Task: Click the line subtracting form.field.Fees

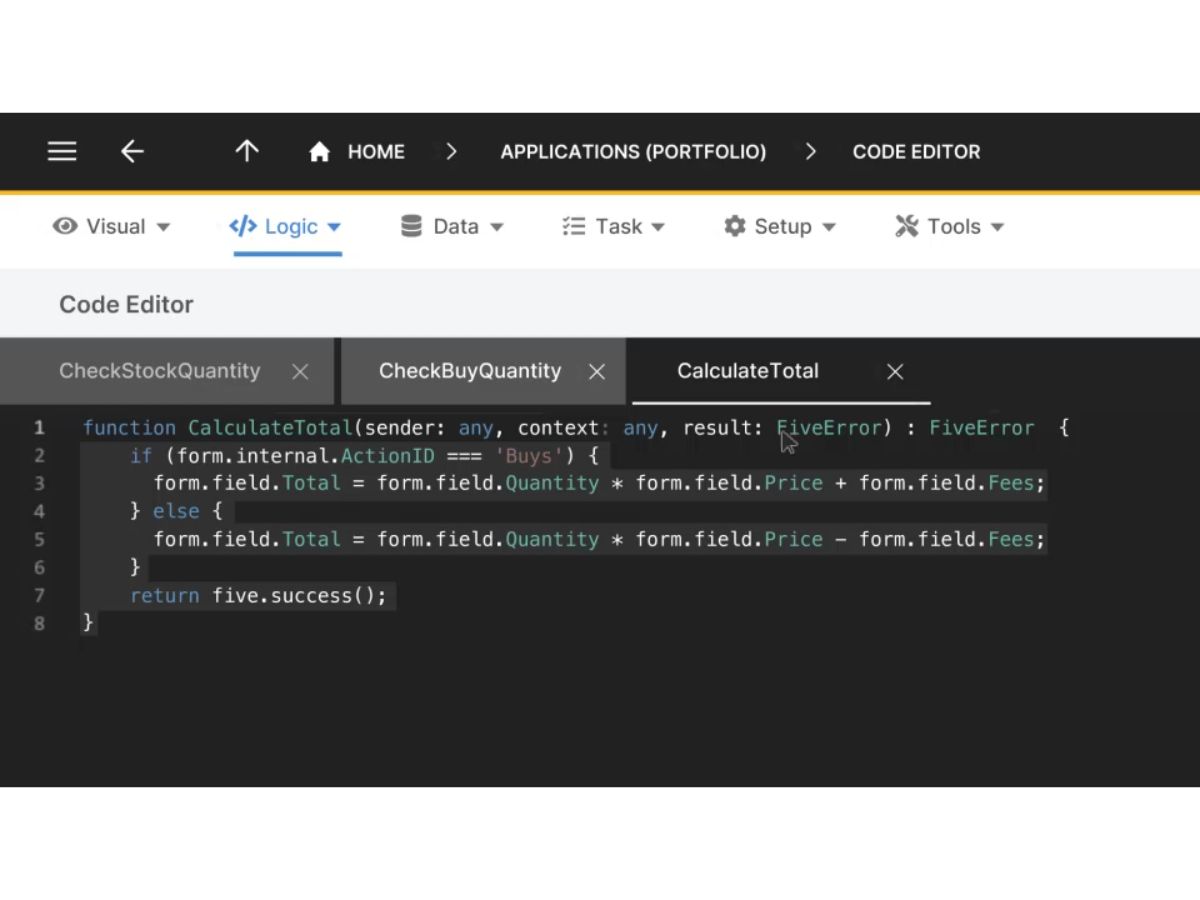Action: 599,540
